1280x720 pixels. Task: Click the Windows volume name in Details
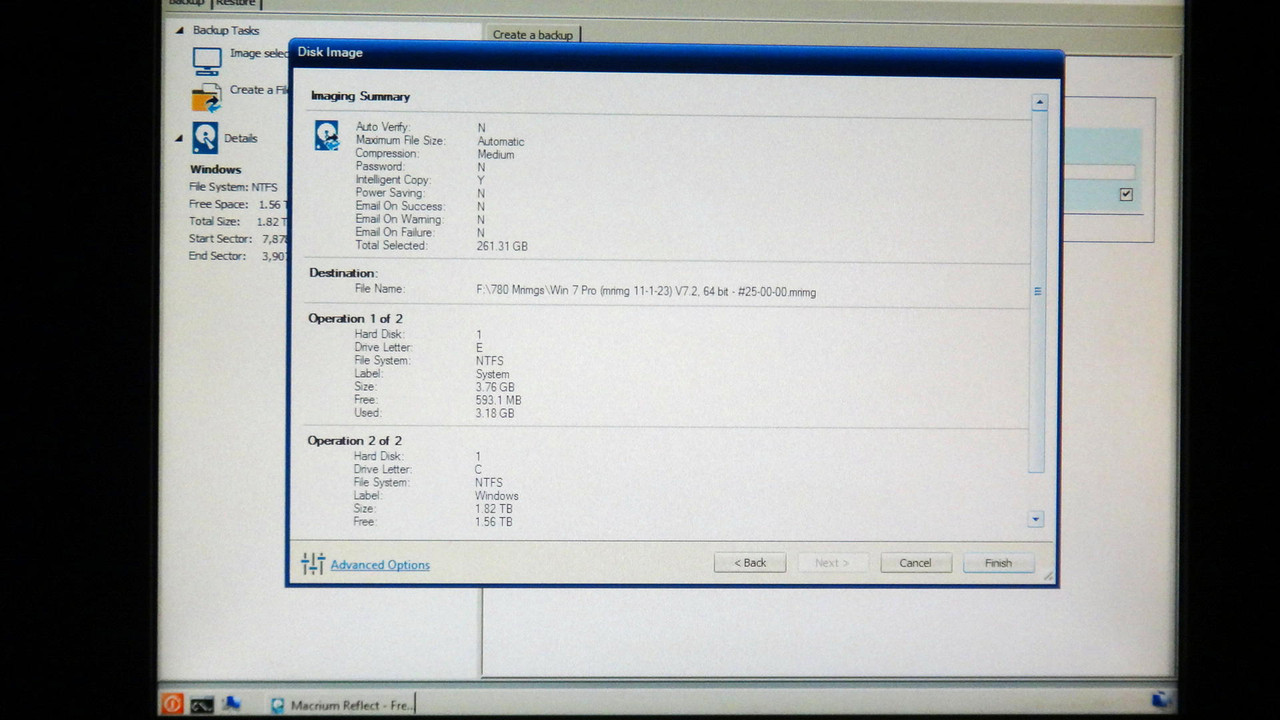pyautogui.click(x=215, y=170)
